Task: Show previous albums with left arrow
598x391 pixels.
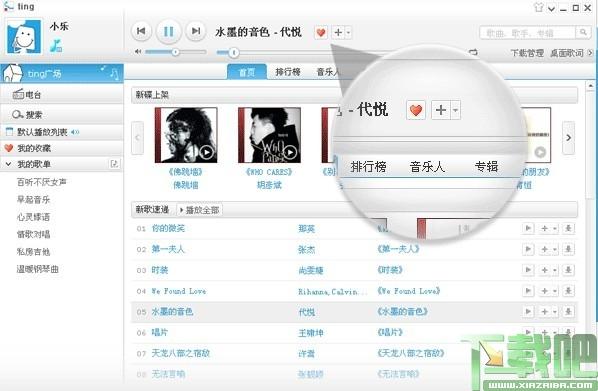Action: pos(138,138)
